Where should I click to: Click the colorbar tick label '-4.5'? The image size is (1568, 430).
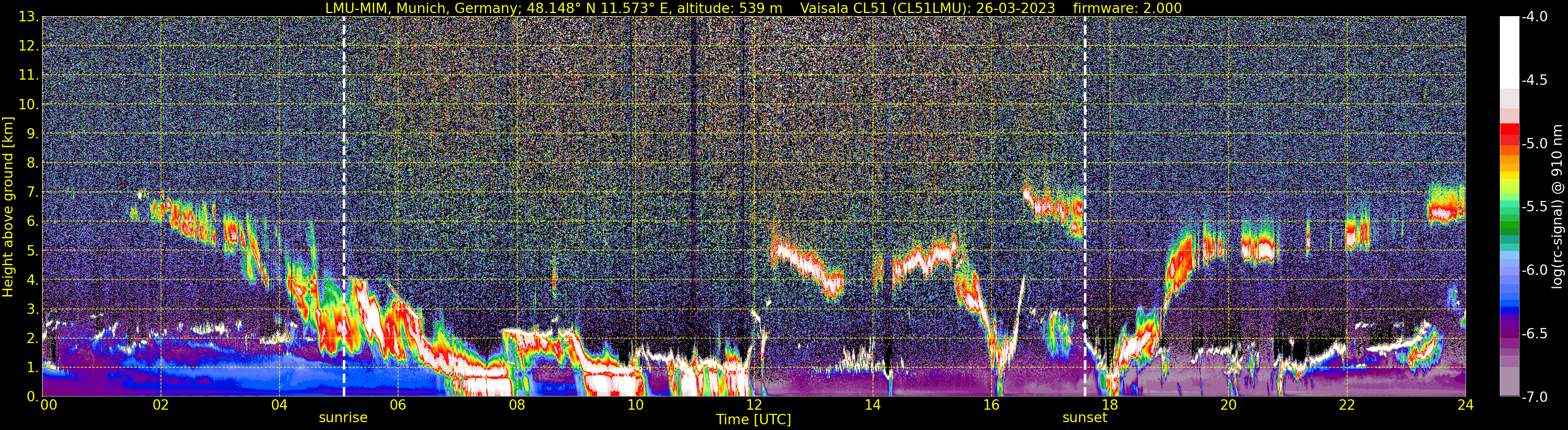(x=1534, y=80)
